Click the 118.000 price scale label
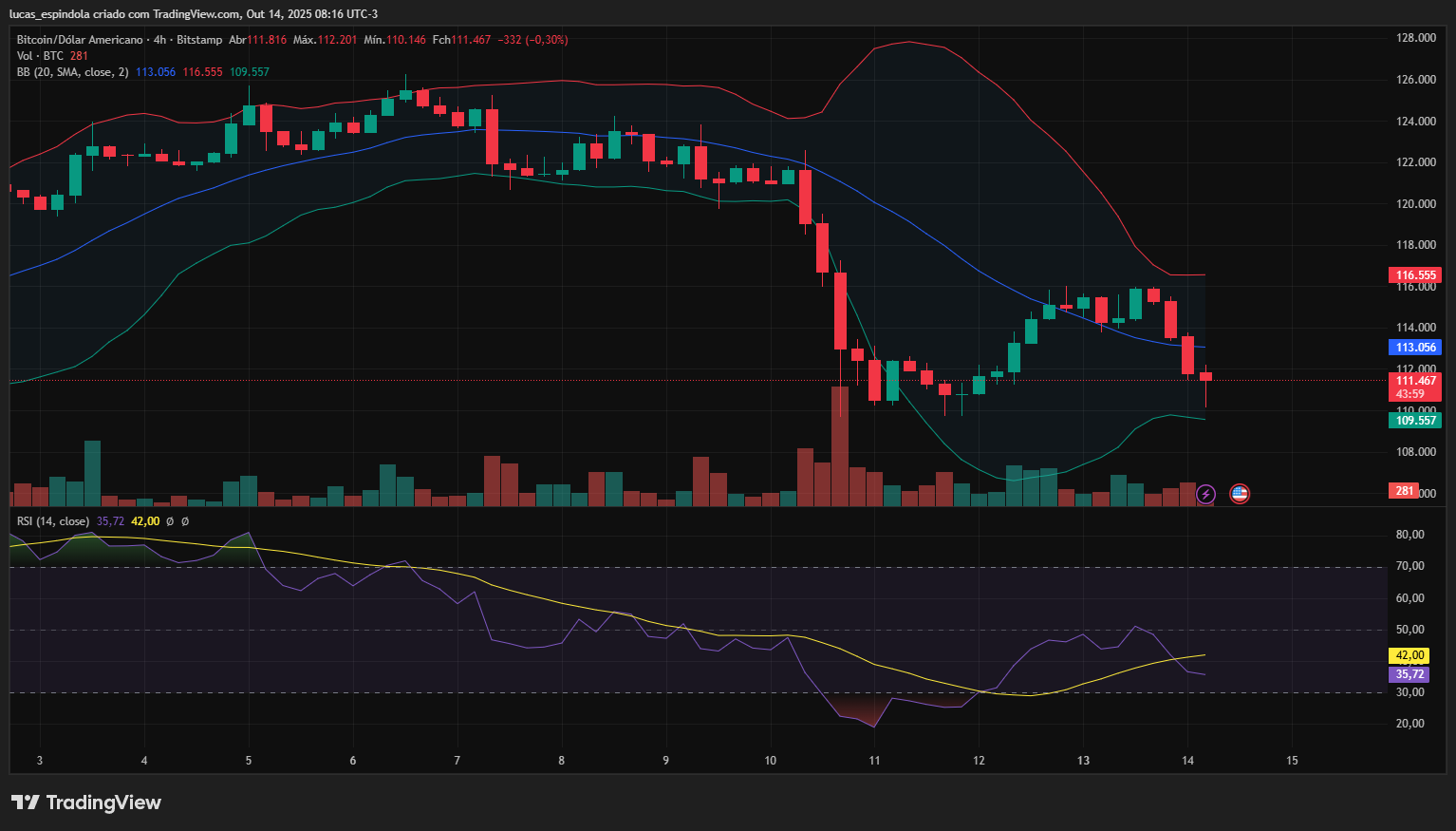The width and height of the screenshot is (1456, 831). [1416, 245]
